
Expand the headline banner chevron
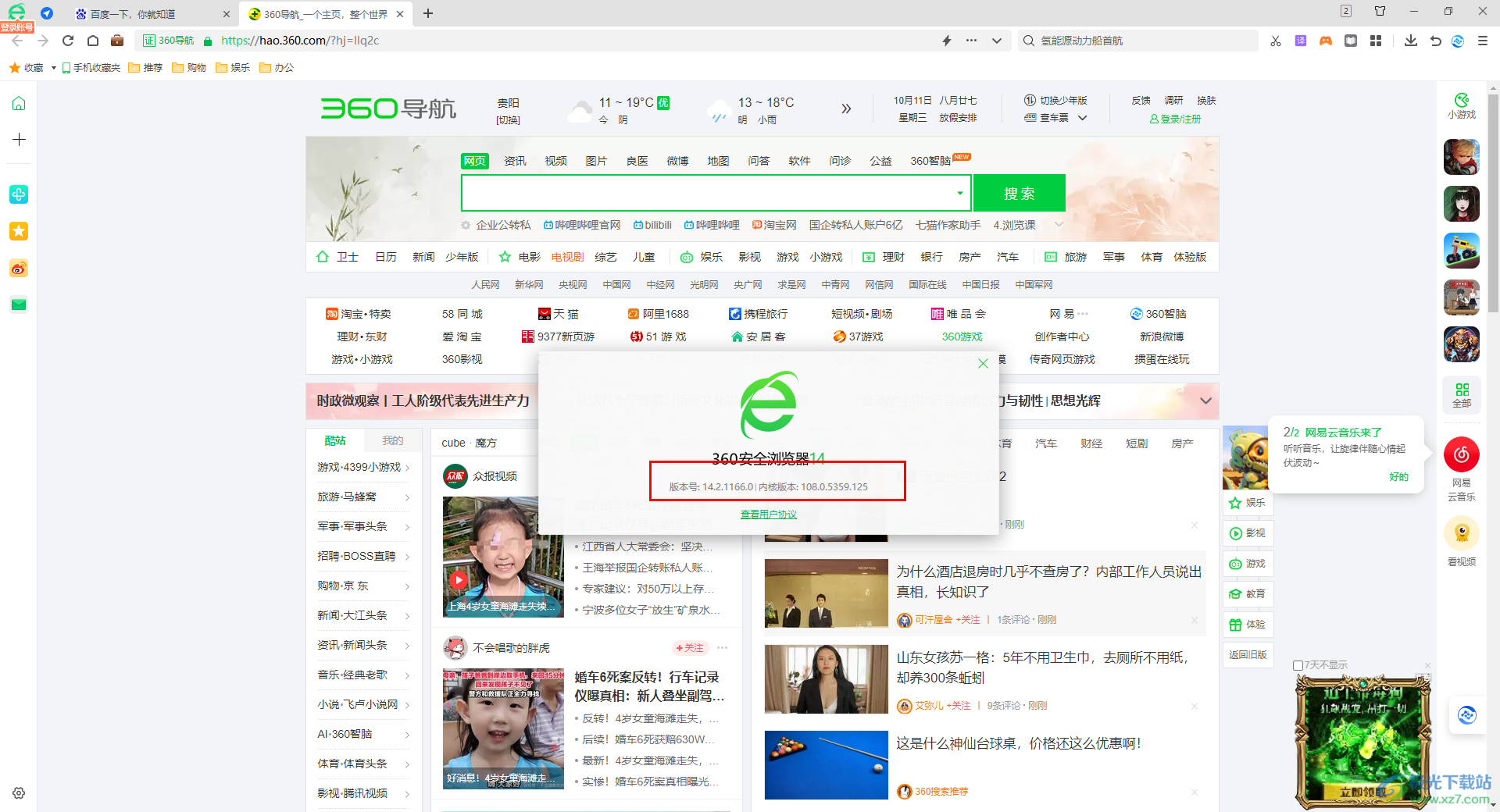1205,401
